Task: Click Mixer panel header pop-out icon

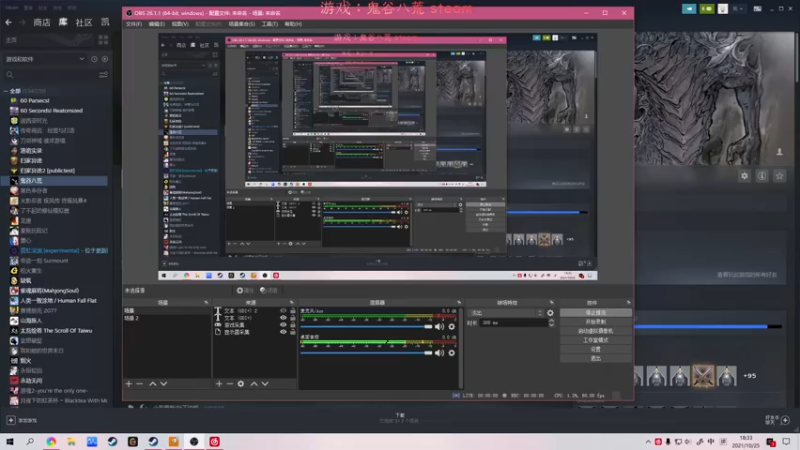Action: point(459,303)
